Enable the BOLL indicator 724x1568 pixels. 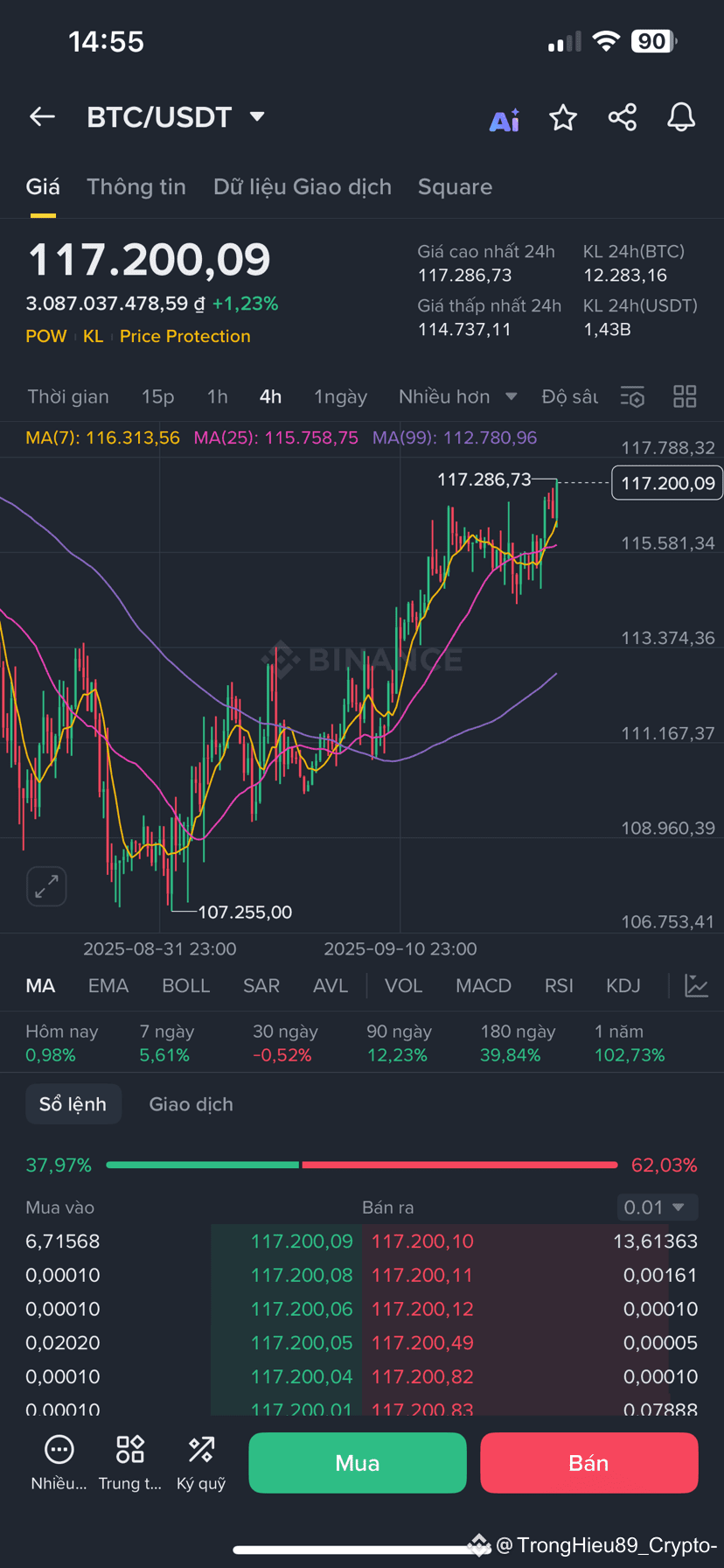tap(186, 986)
